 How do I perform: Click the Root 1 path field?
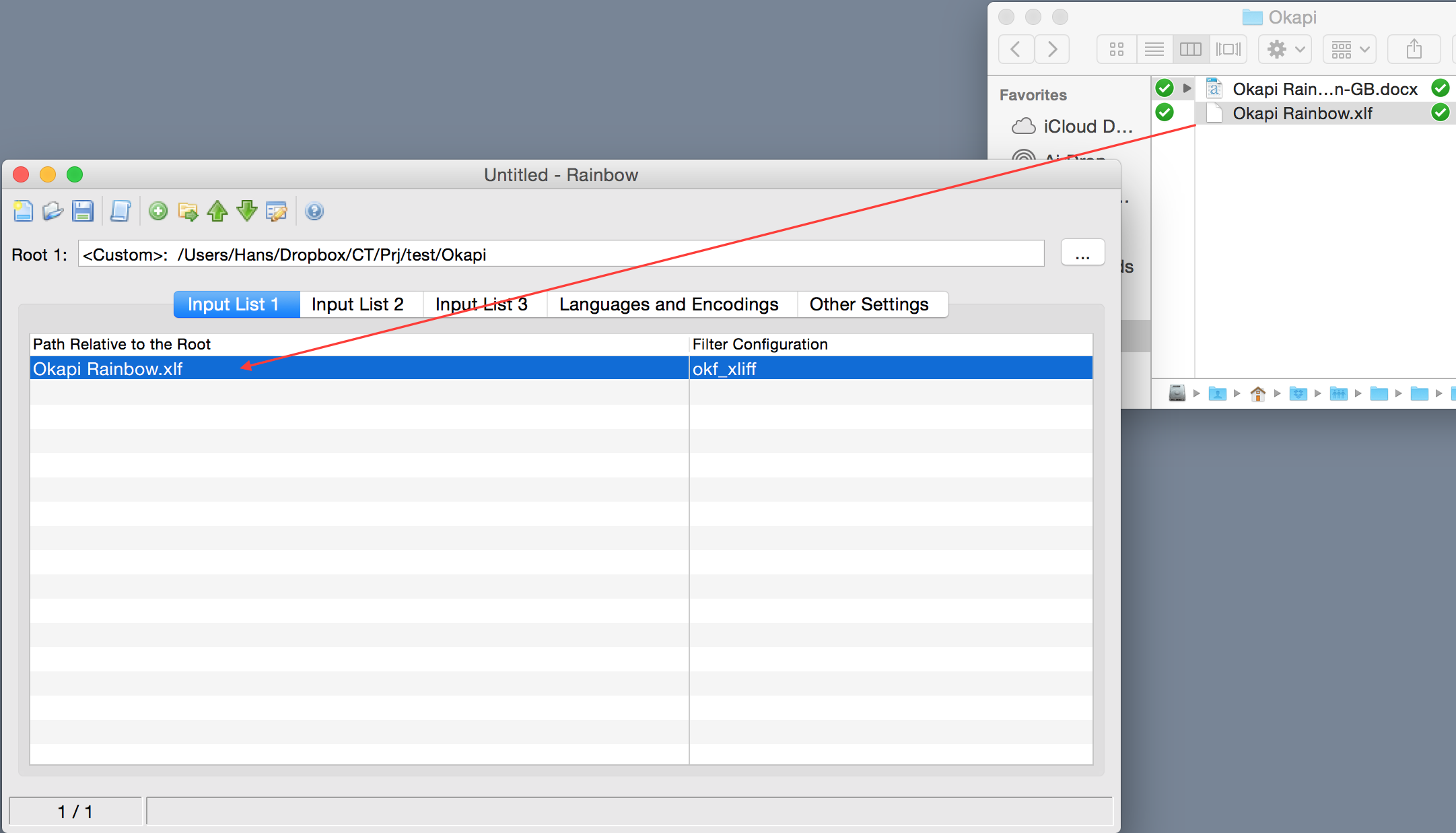click(561, 255)
